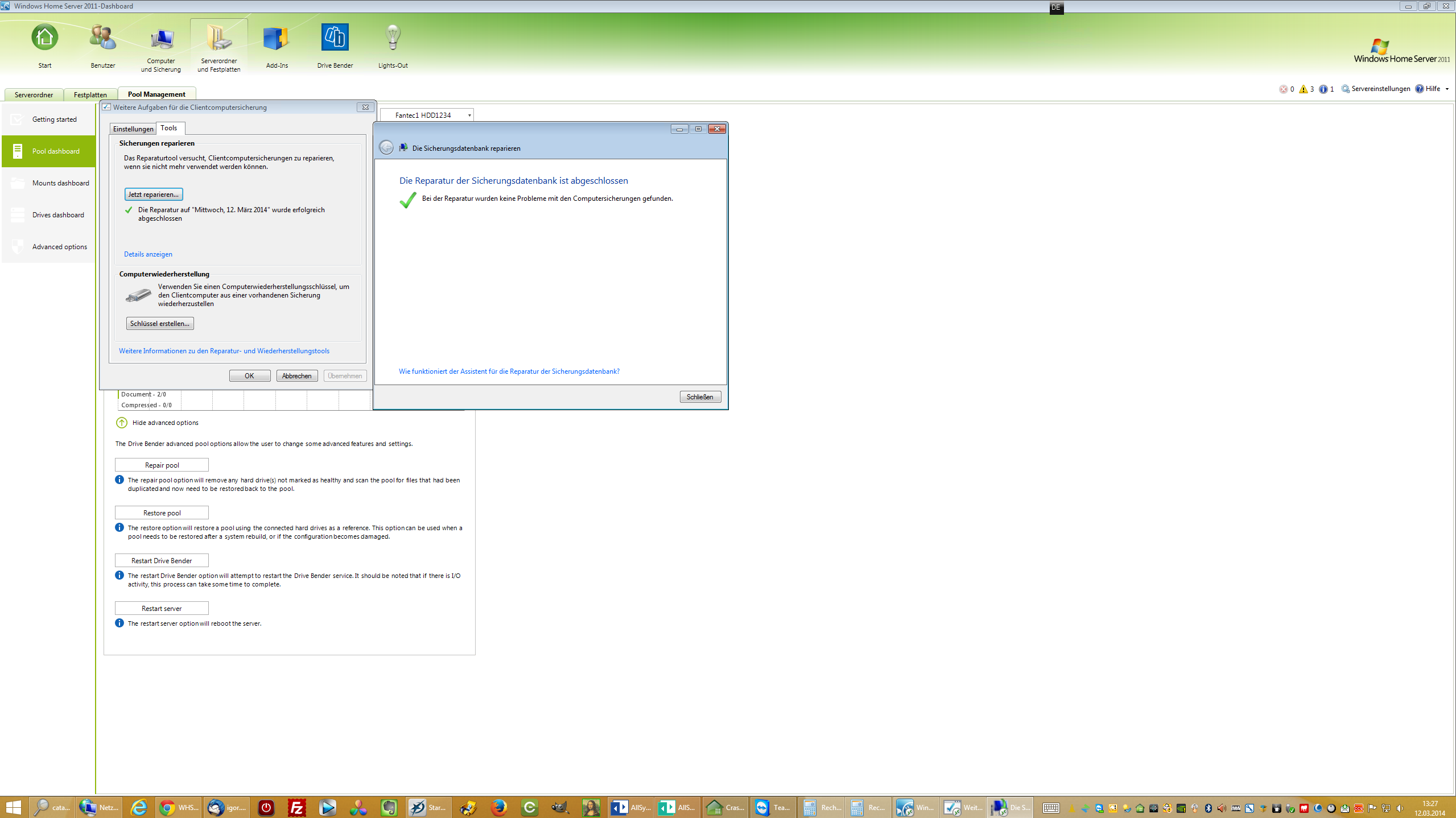
Task: Open link explaining the Sicherungsdatenbank repair assistant
Action: [x=508, y=371]
